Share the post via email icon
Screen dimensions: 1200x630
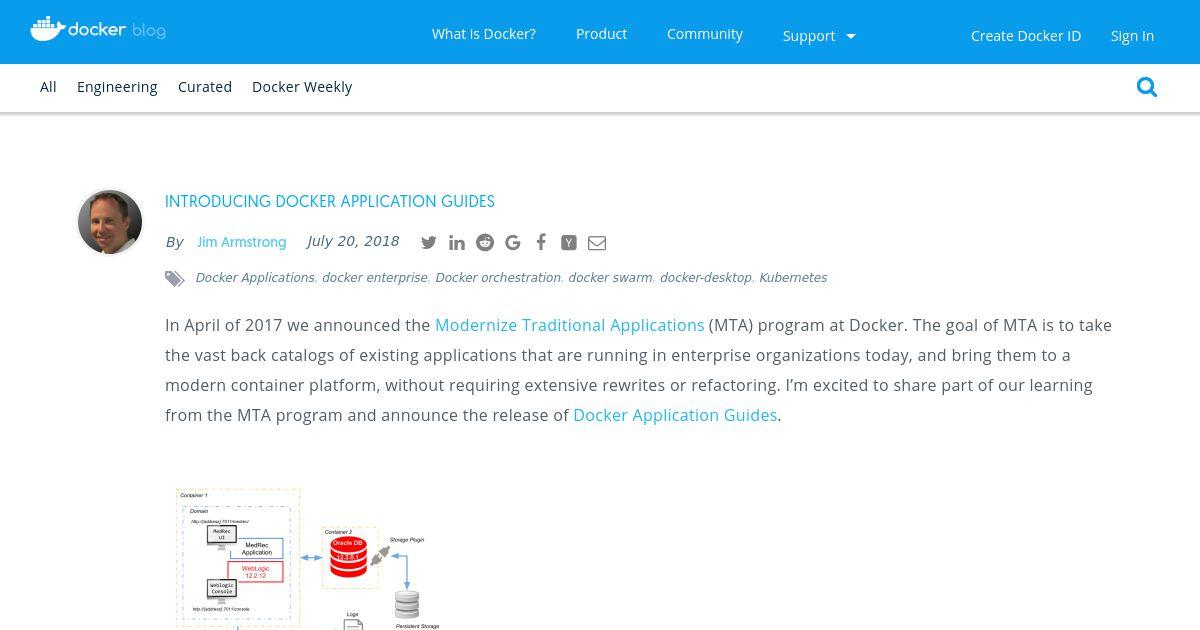[x=597, y=242]
